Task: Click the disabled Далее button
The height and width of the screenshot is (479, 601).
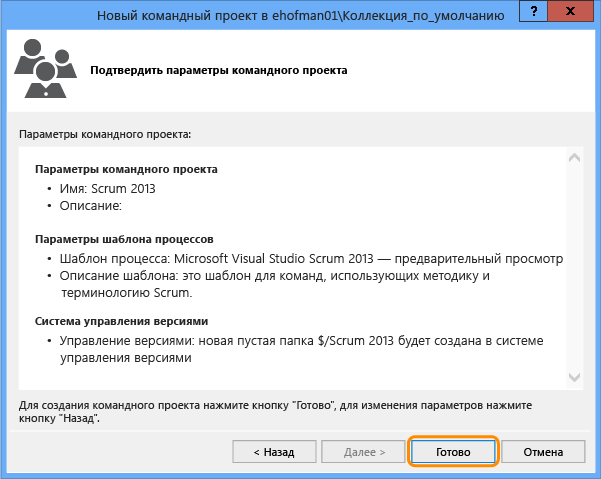Action: [x=363, y=452]
